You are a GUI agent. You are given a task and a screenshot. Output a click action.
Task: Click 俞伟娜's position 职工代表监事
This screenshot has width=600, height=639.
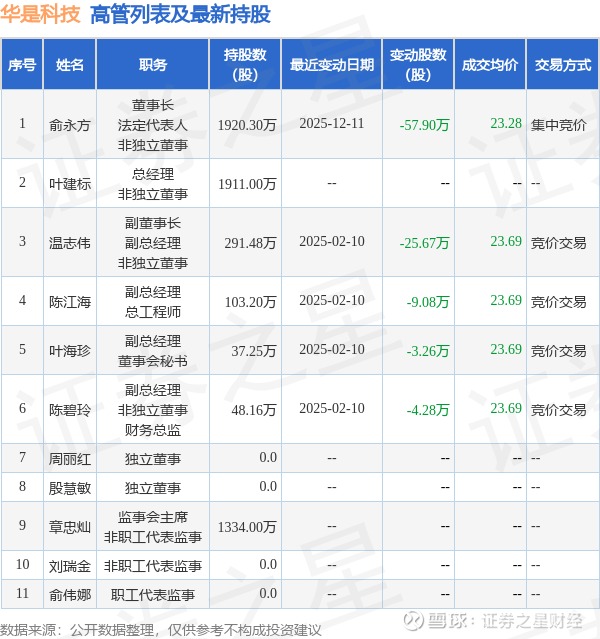click(152, 595)
